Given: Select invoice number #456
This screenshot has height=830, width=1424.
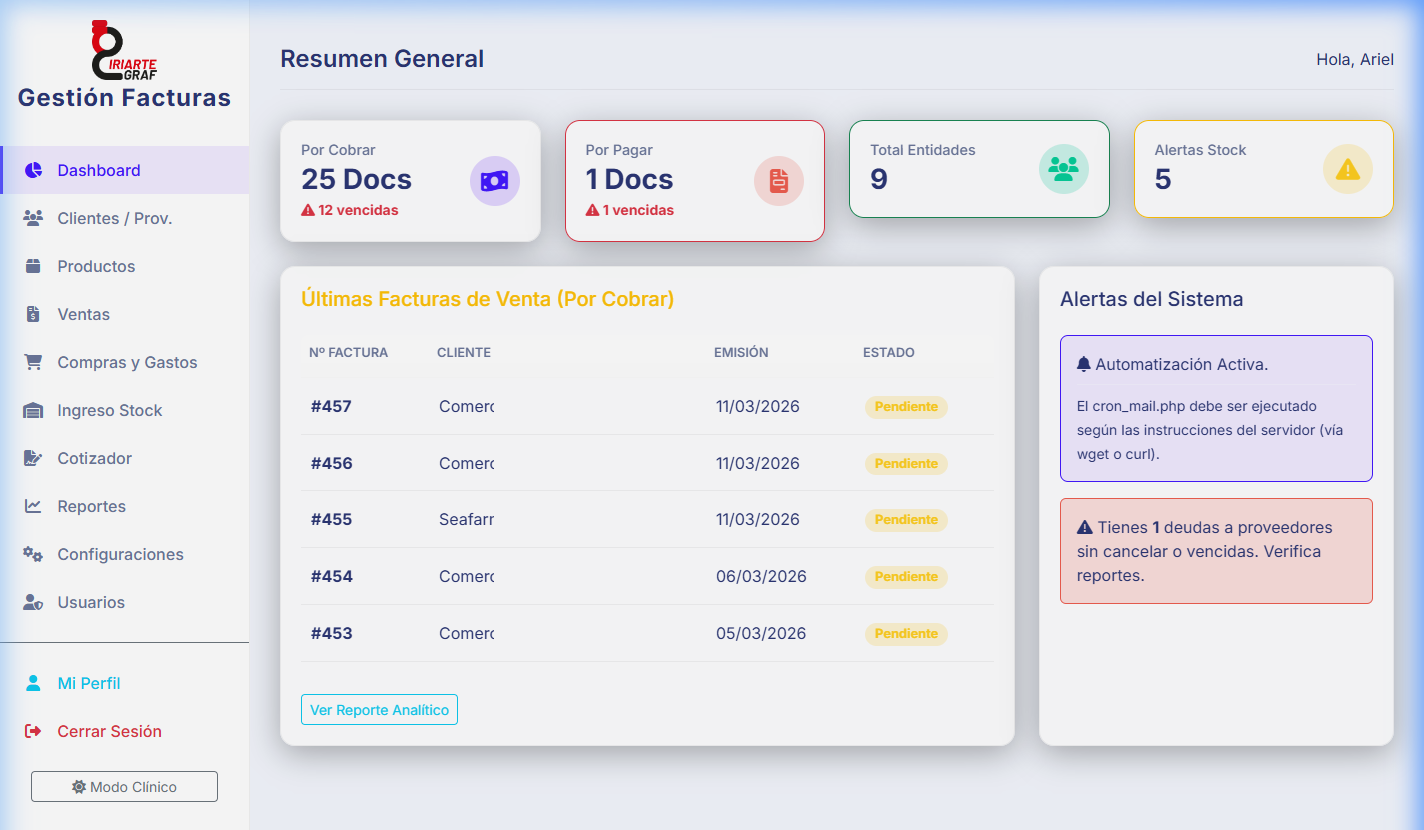Looking at the screenshot, I should coord(331,463).
